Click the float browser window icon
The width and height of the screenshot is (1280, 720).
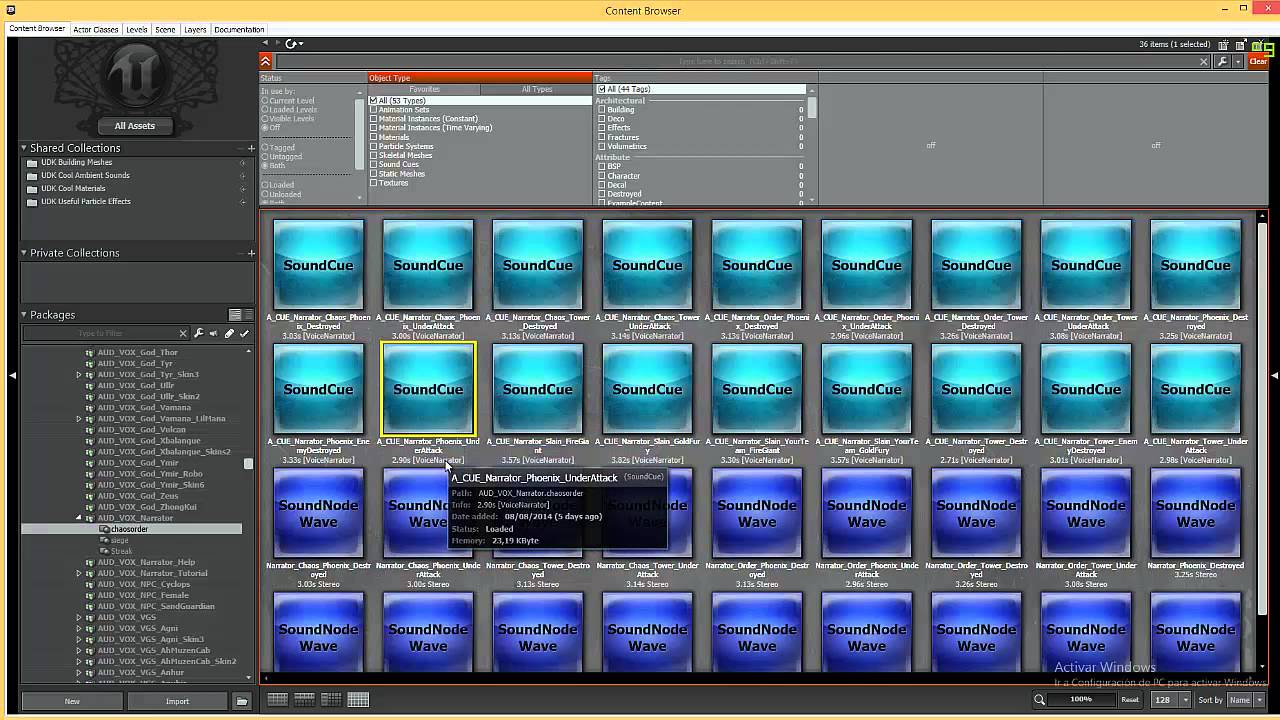[x=1241, y=44]
